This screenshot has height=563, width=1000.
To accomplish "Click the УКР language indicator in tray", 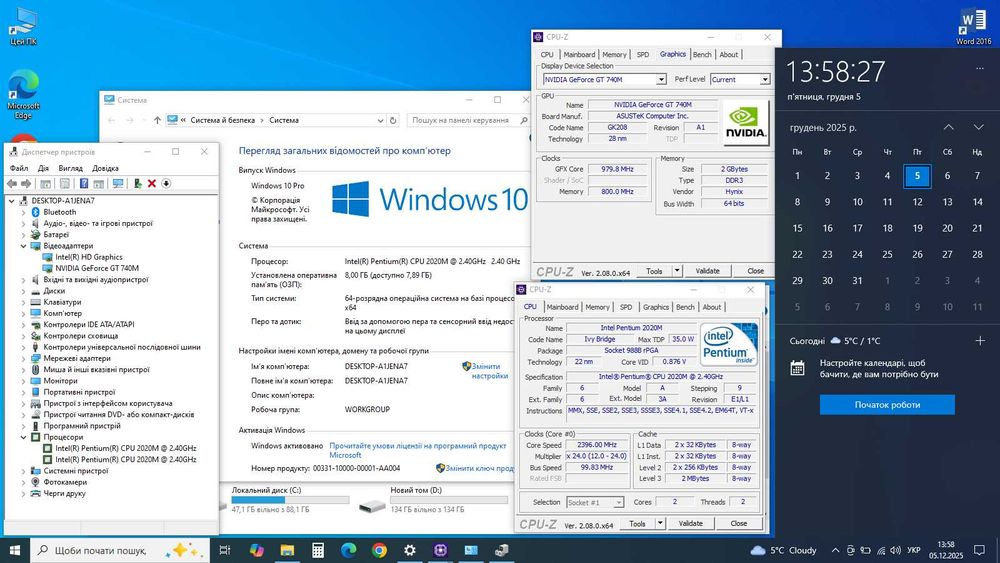I will pos(913,550).
